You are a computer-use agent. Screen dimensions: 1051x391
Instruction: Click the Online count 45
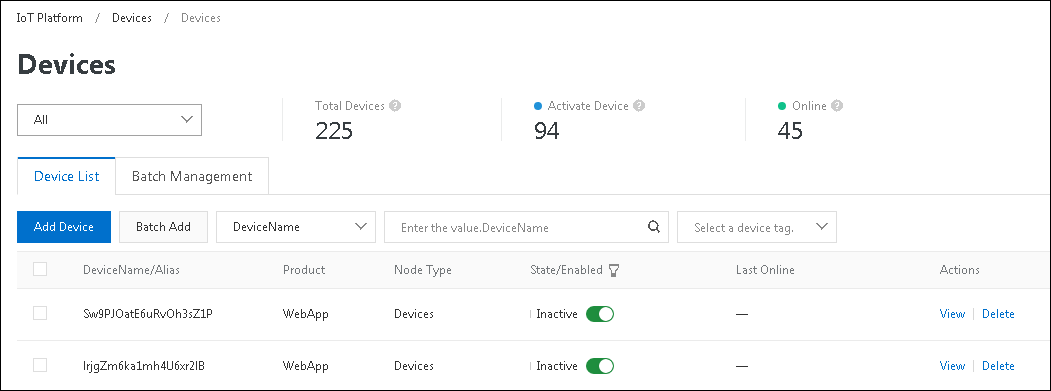pos(790,131)
